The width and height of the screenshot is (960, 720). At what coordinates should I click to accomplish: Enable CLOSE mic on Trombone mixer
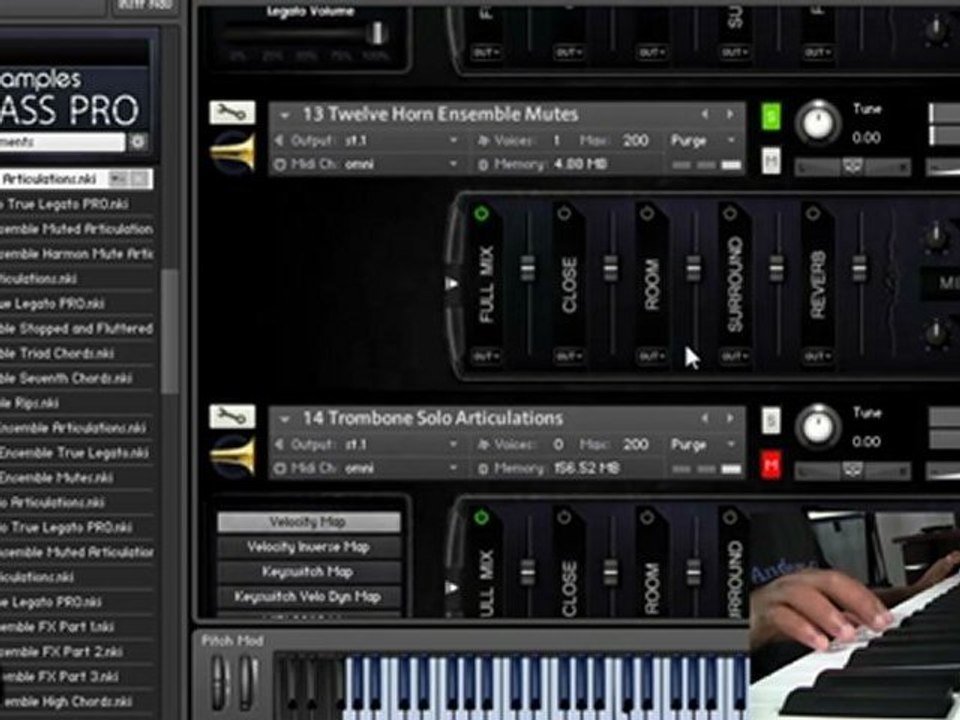pos(564,517)
